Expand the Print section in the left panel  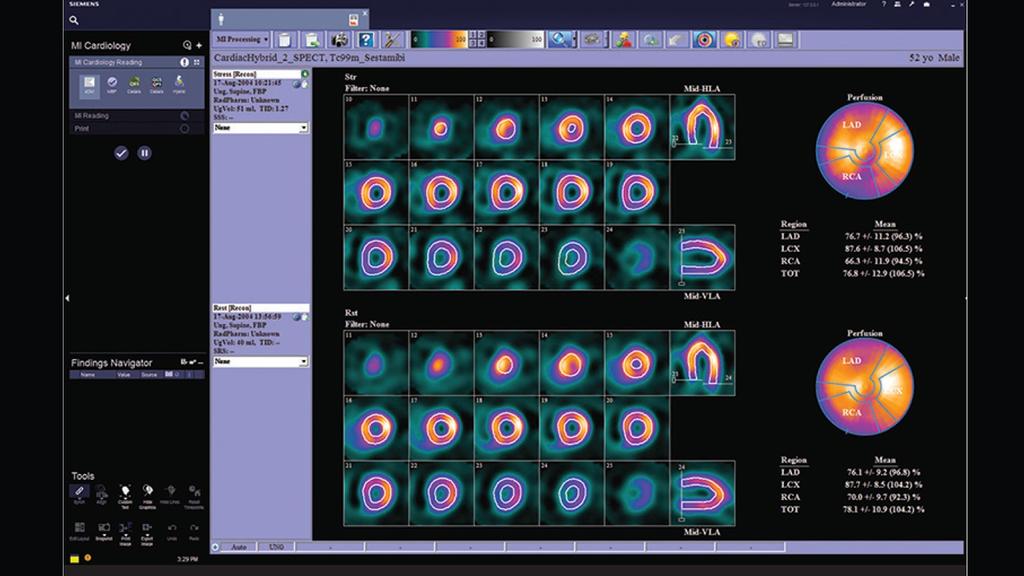tap(184, 128)
